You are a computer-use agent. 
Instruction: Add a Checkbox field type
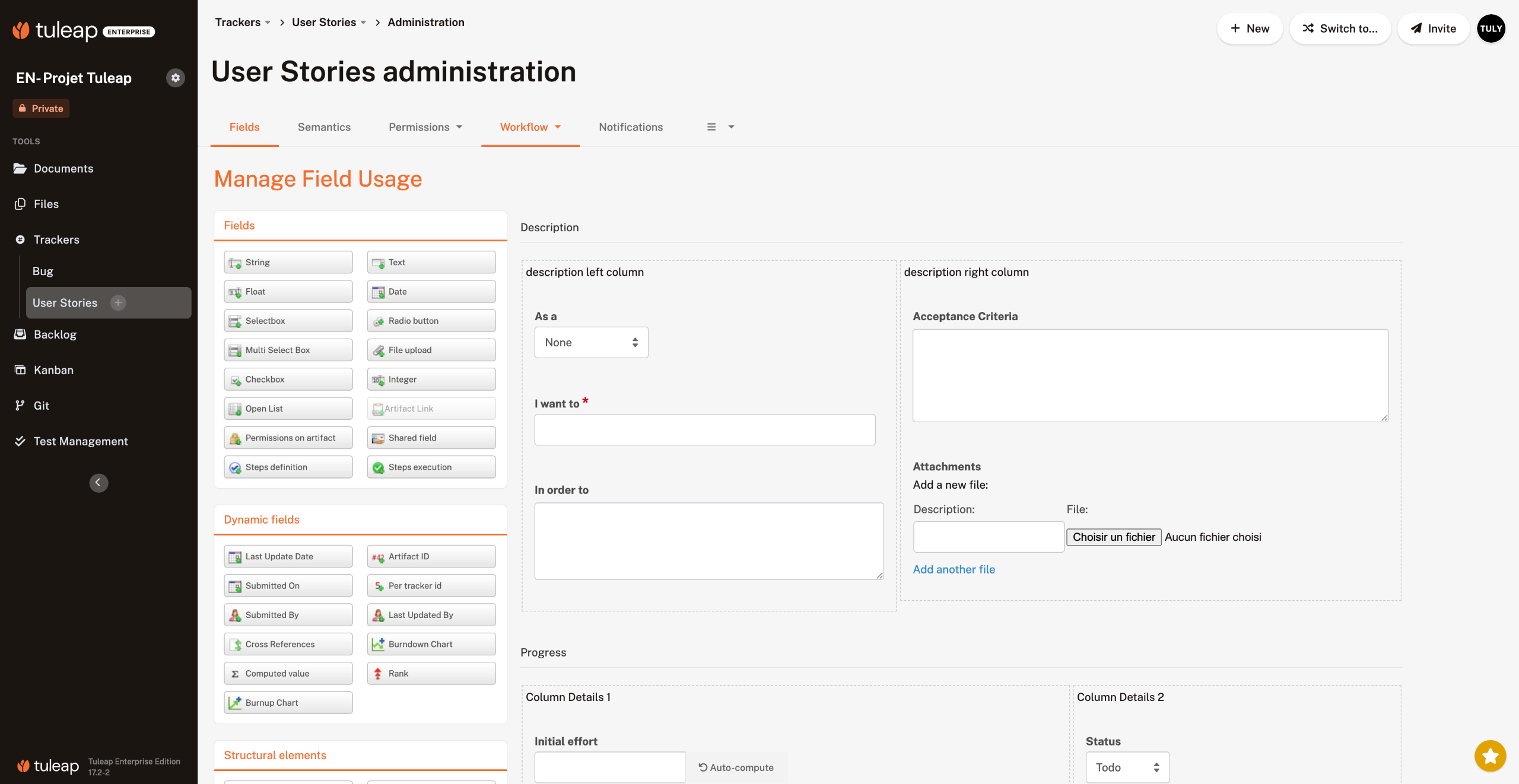tap(288, 380)
